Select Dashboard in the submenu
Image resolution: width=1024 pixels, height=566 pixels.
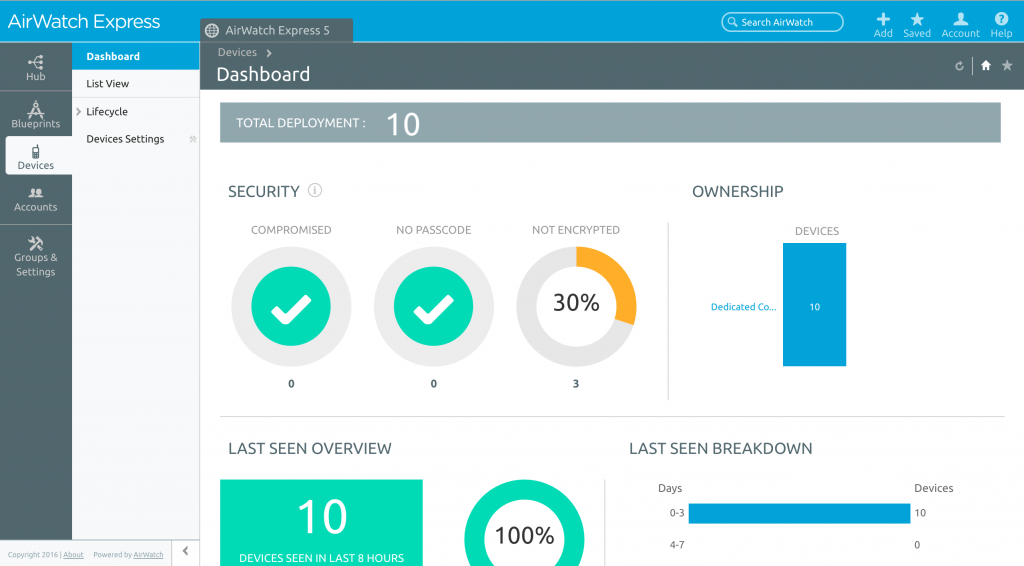tap(136, 56)
